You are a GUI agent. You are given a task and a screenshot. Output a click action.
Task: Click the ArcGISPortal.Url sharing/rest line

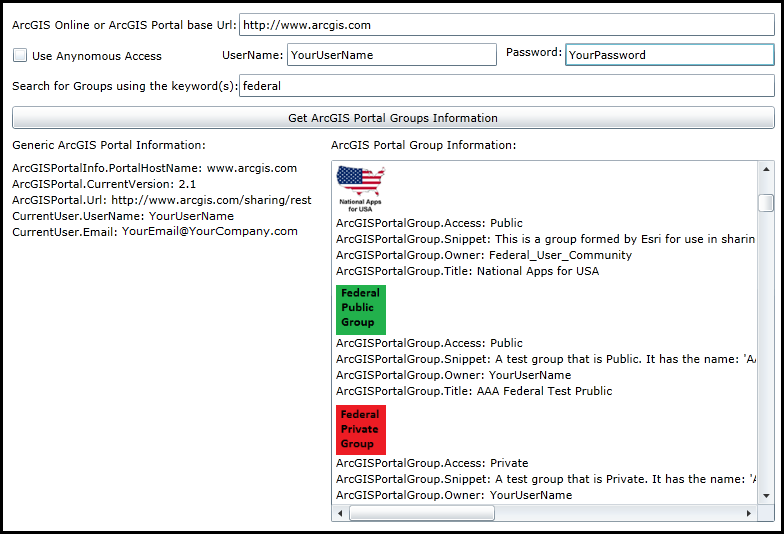click(x=162, y=200)
